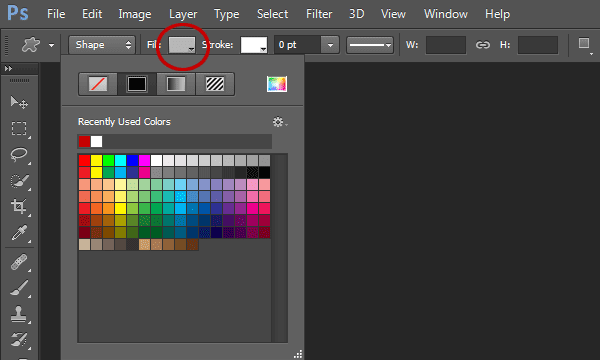Open the Window menu
Screen dimensions: 600x360
(445, 14)
